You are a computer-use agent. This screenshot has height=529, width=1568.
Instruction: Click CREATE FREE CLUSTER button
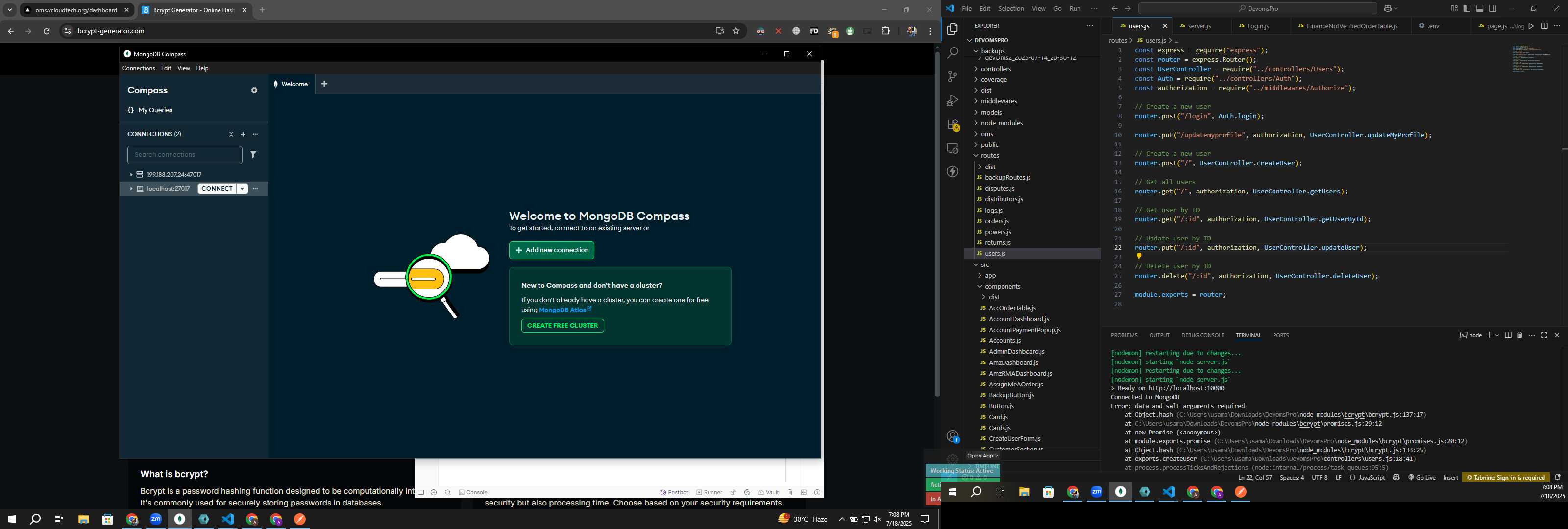563,326
